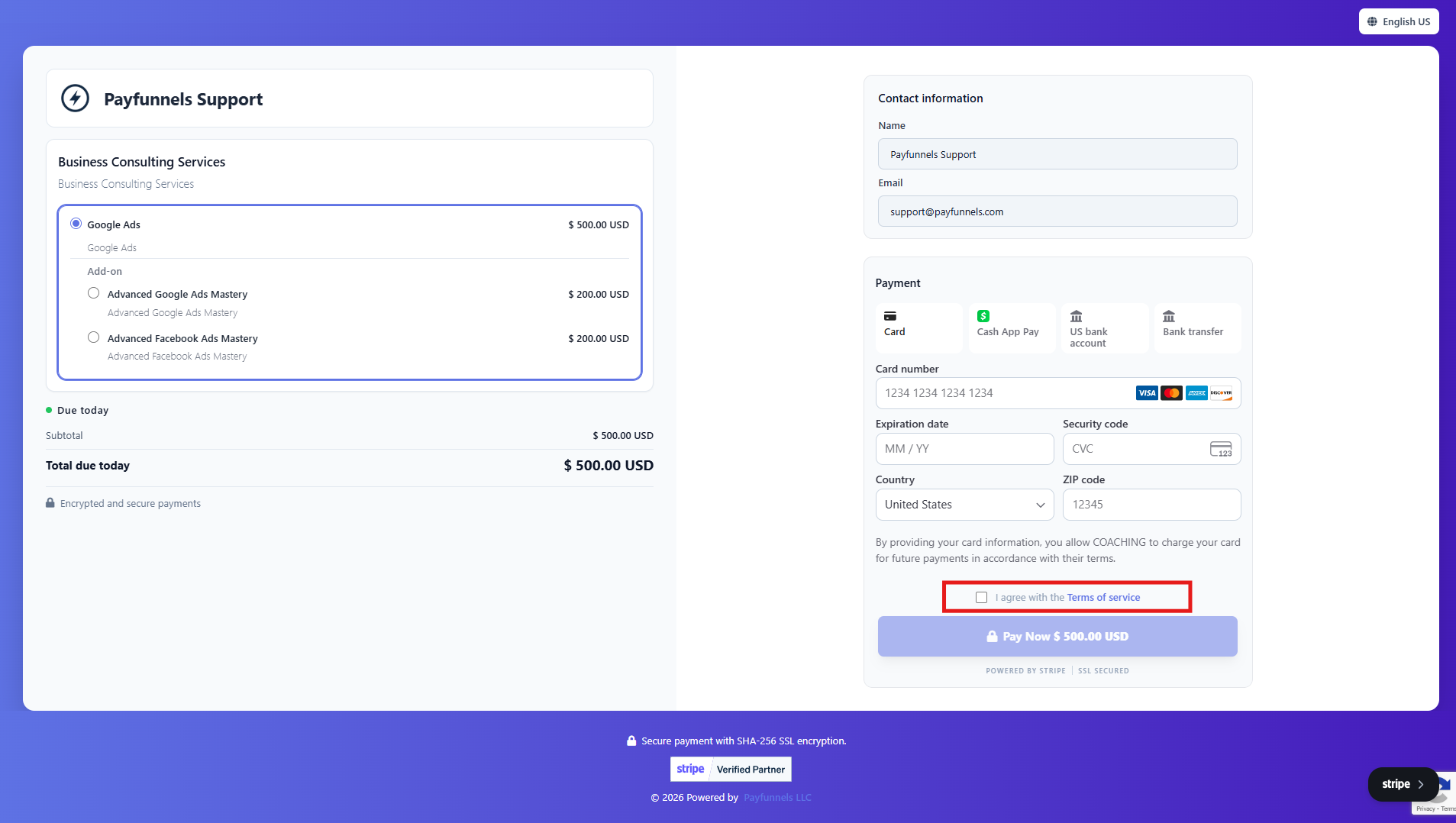
Task: Click the US bank account building icon
Action: coord(1077,316)
